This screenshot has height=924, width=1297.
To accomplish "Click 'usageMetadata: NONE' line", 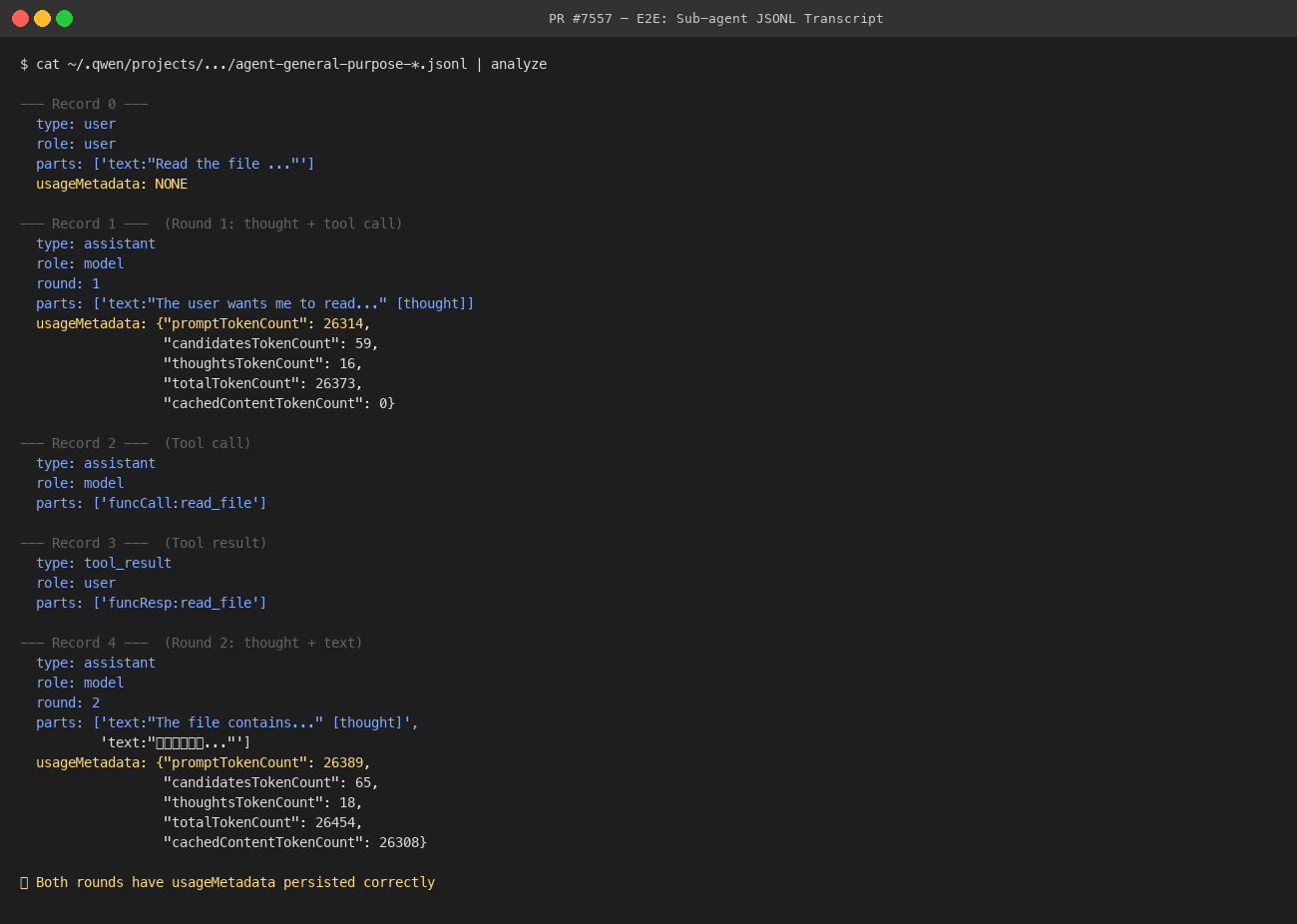I will pos(112,184).
